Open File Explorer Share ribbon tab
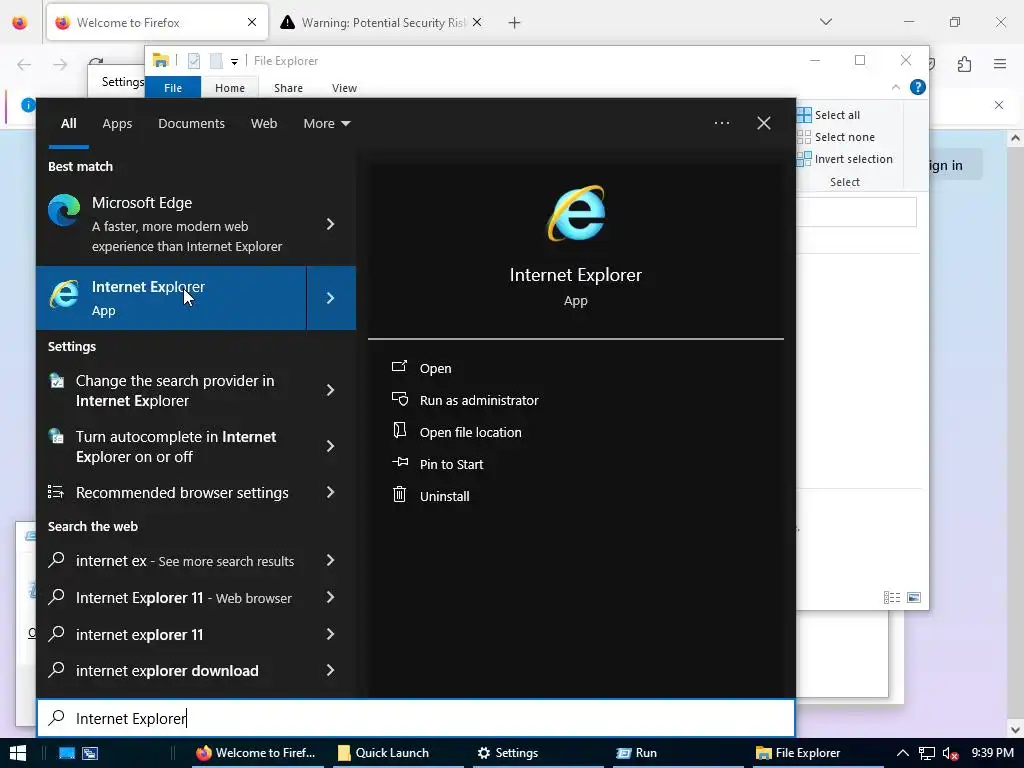The width and height of the screenshot is (1024, 768). 288,88
